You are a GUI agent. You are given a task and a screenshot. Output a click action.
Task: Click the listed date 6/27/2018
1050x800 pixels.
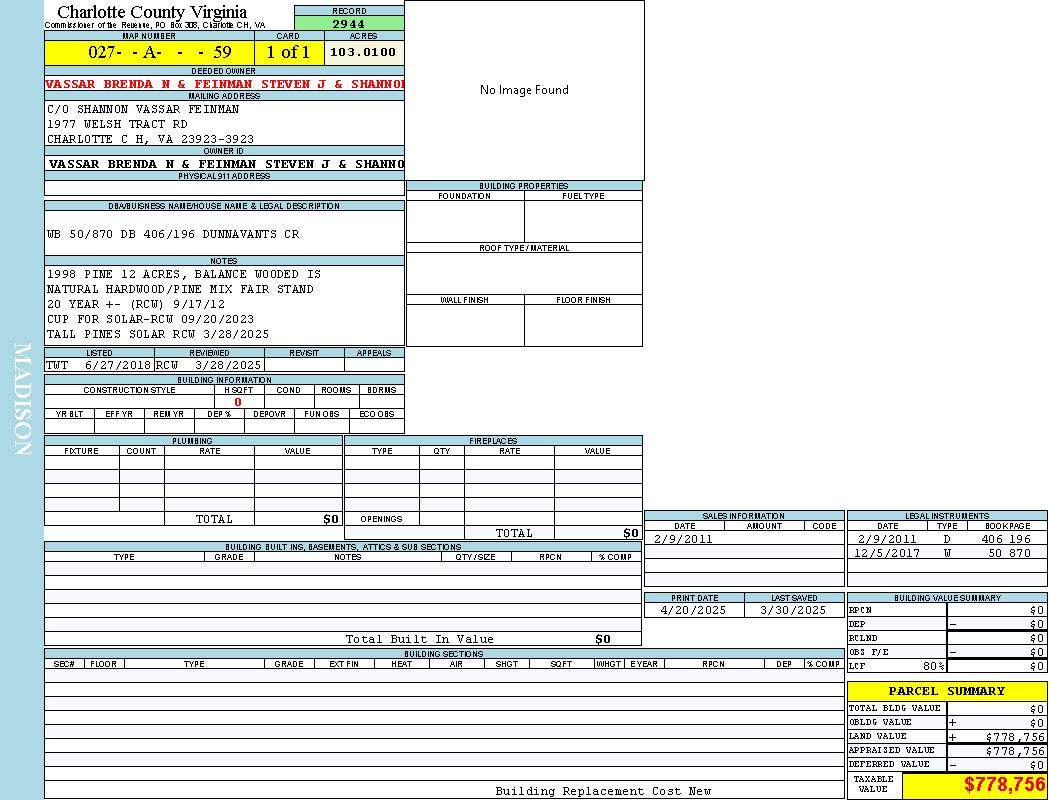click(x=117, y=365)
